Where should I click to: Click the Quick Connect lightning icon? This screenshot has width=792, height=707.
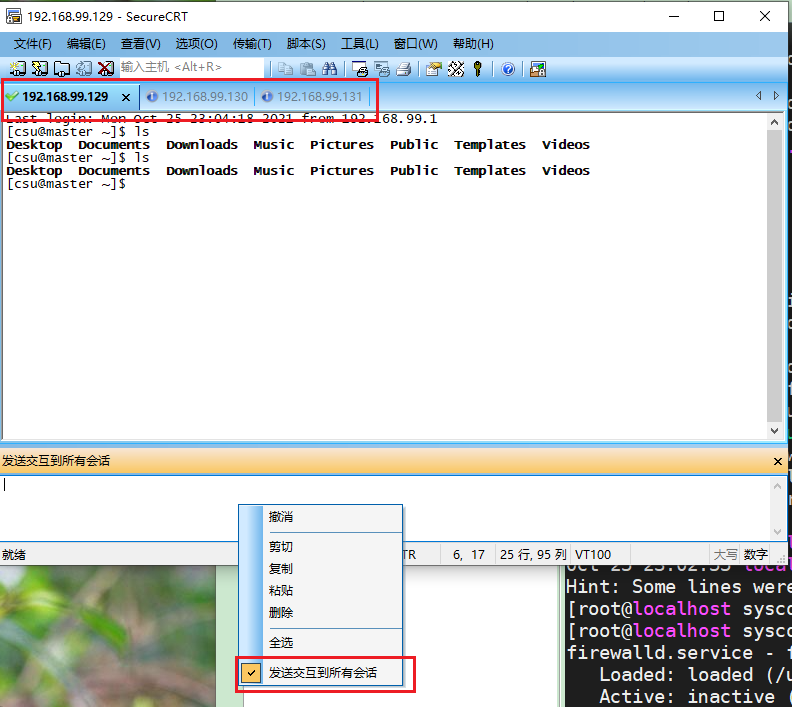click(x=39, y=69)
